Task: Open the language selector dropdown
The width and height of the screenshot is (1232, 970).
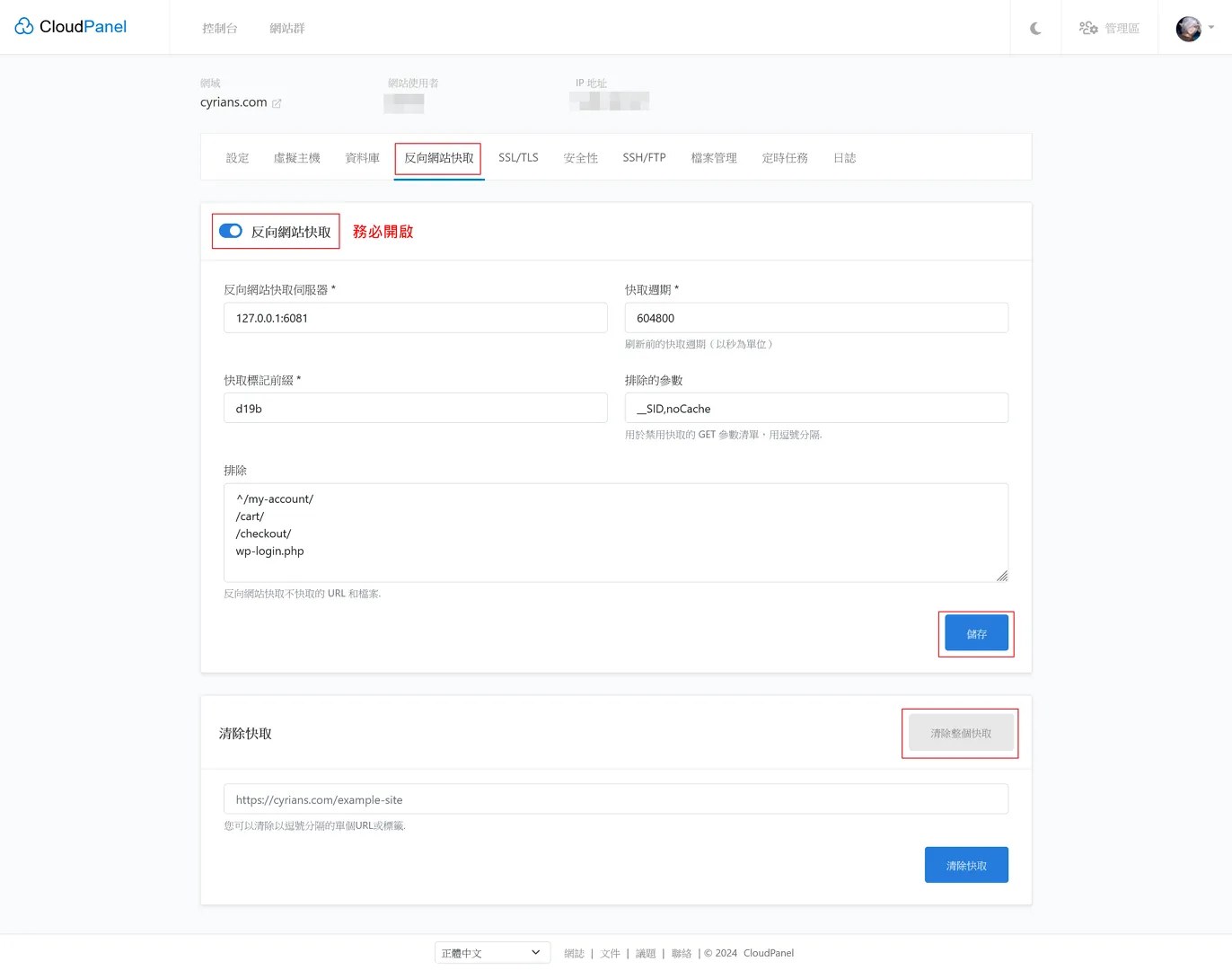Action: tap(492, 953)
